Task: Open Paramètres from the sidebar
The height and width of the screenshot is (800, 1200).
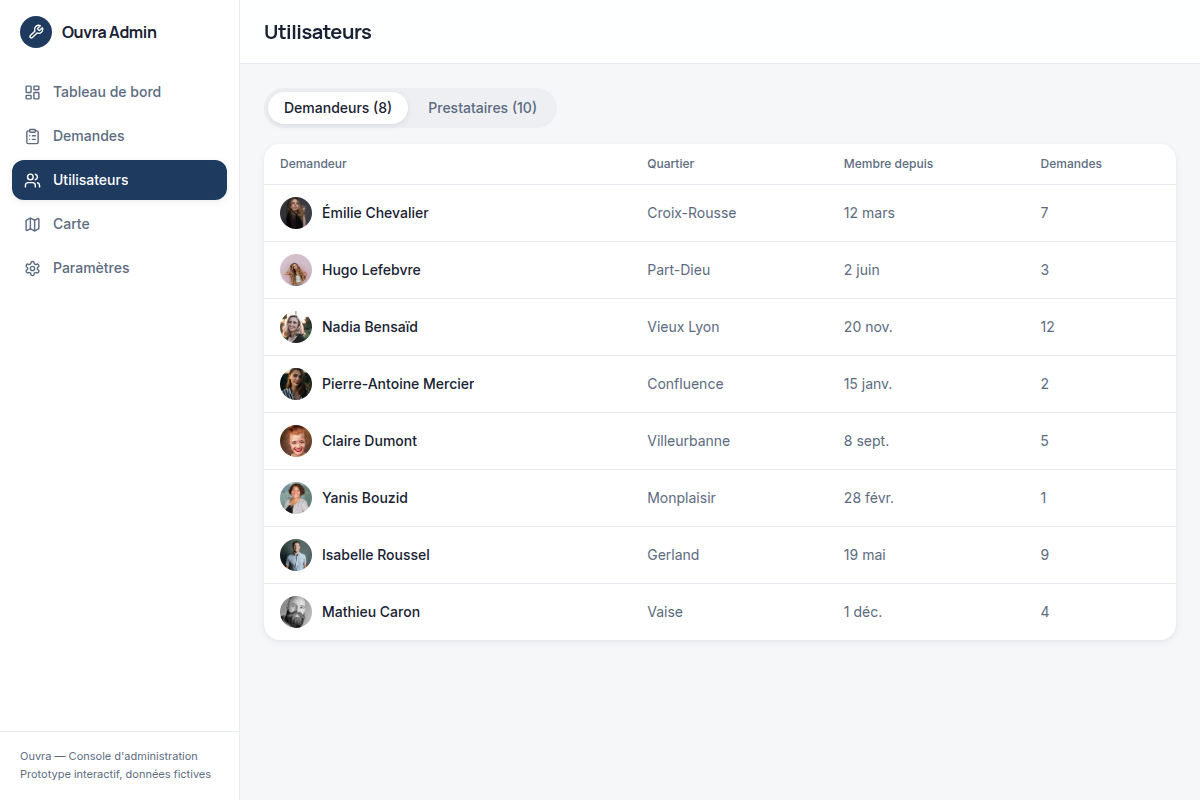Action: (x=119, y=268)
